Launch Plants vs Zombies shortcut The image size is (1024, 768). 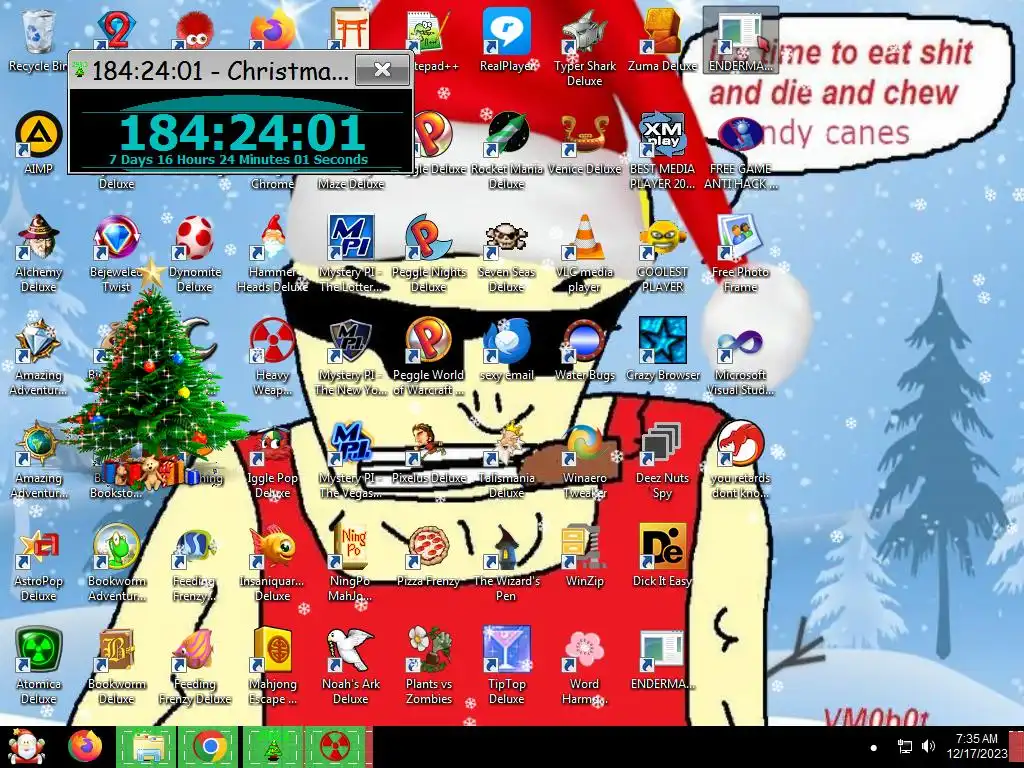click(x=428, y=666)
